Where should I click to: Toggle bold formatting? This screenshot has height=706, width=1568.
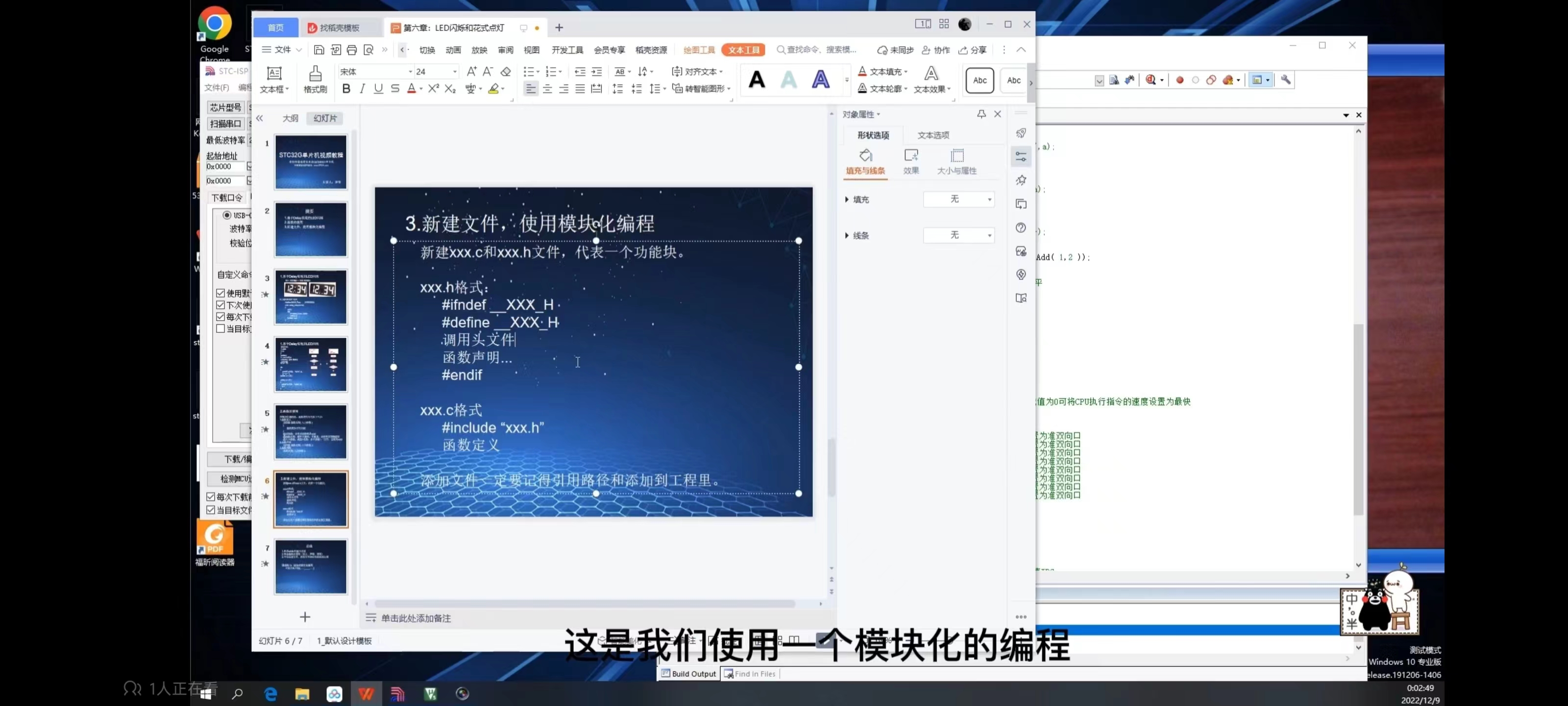(346, 89)
